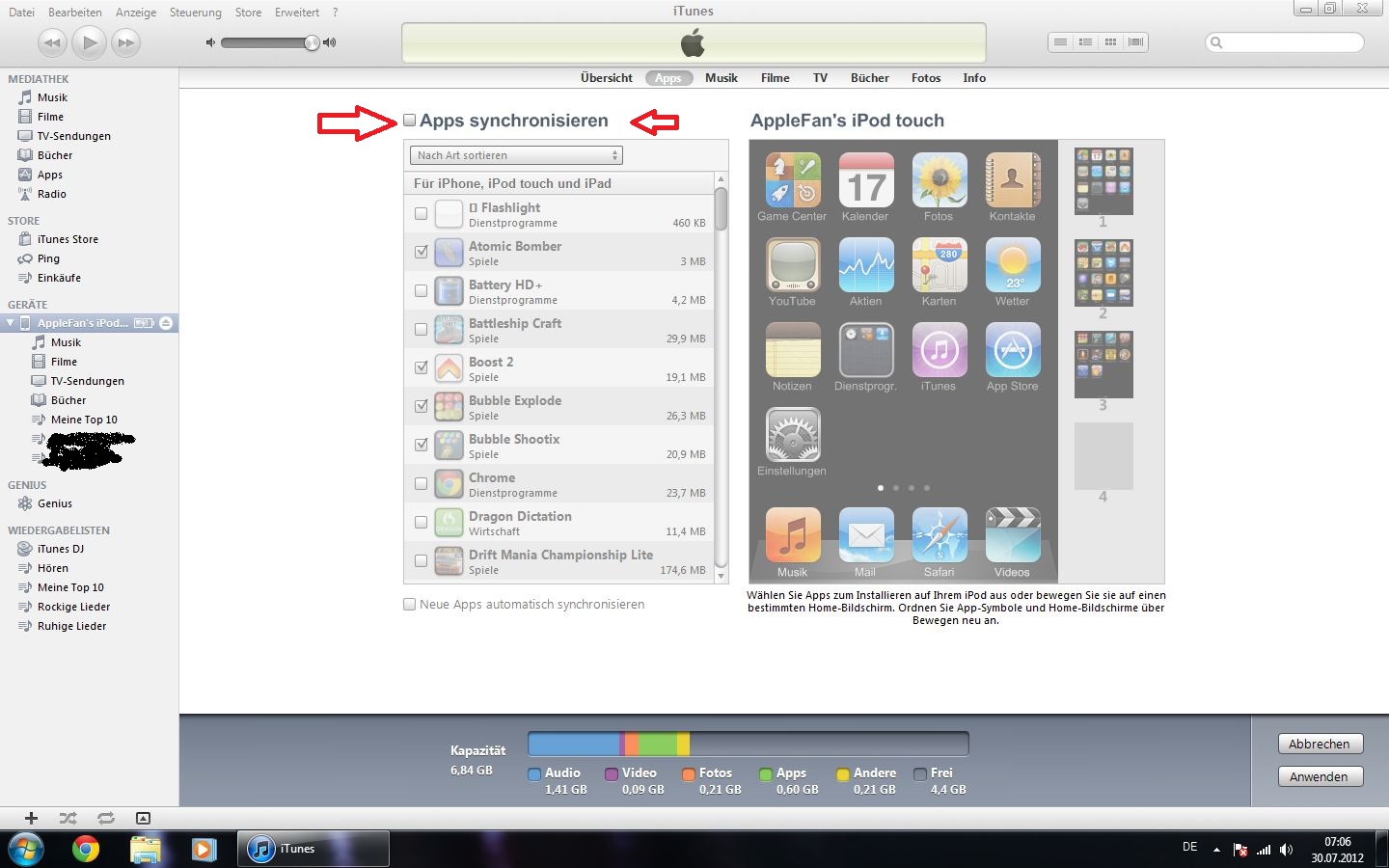The image size is (1389, 868).
Task: Check the Flashlight app checkbox
Action: tap(421, 213)
